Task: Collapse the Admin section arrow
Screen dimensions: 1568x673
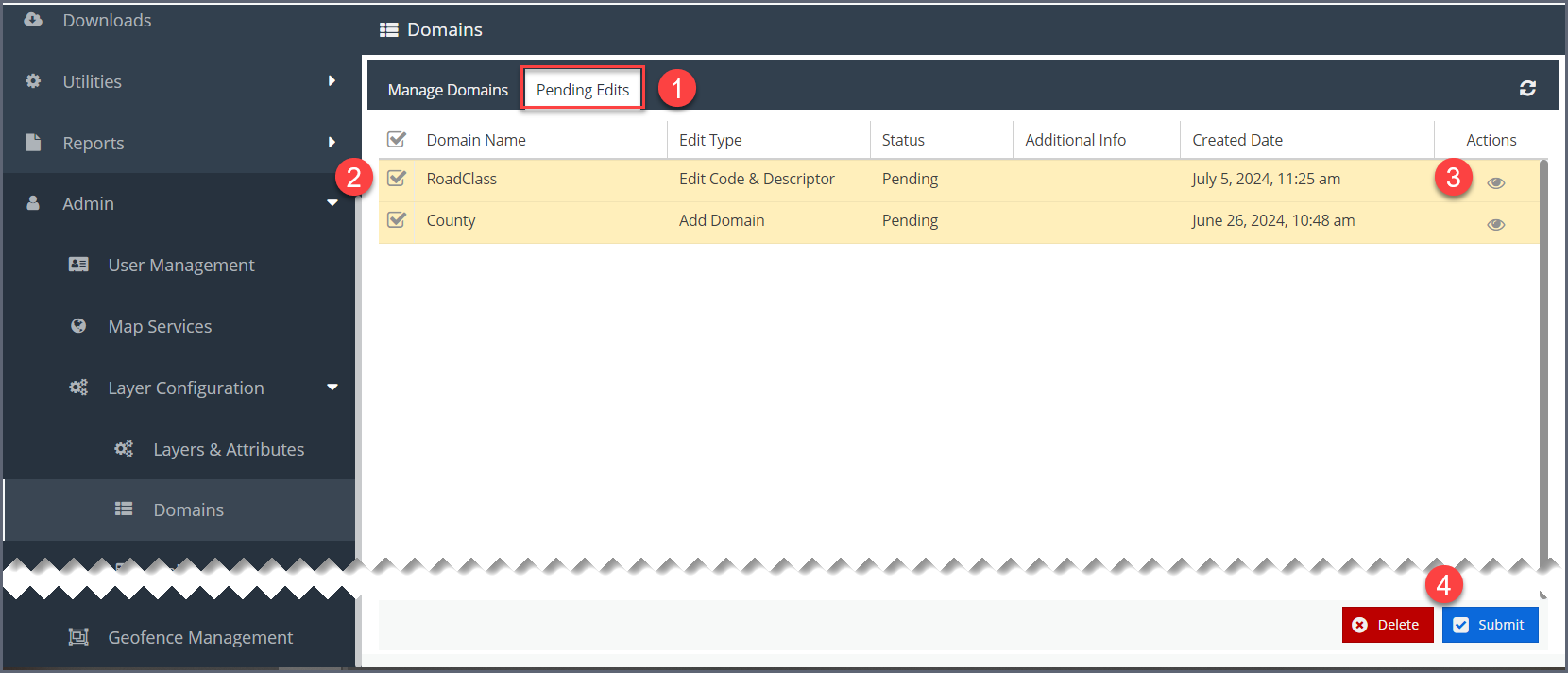Action: click(x=332, y=203)
